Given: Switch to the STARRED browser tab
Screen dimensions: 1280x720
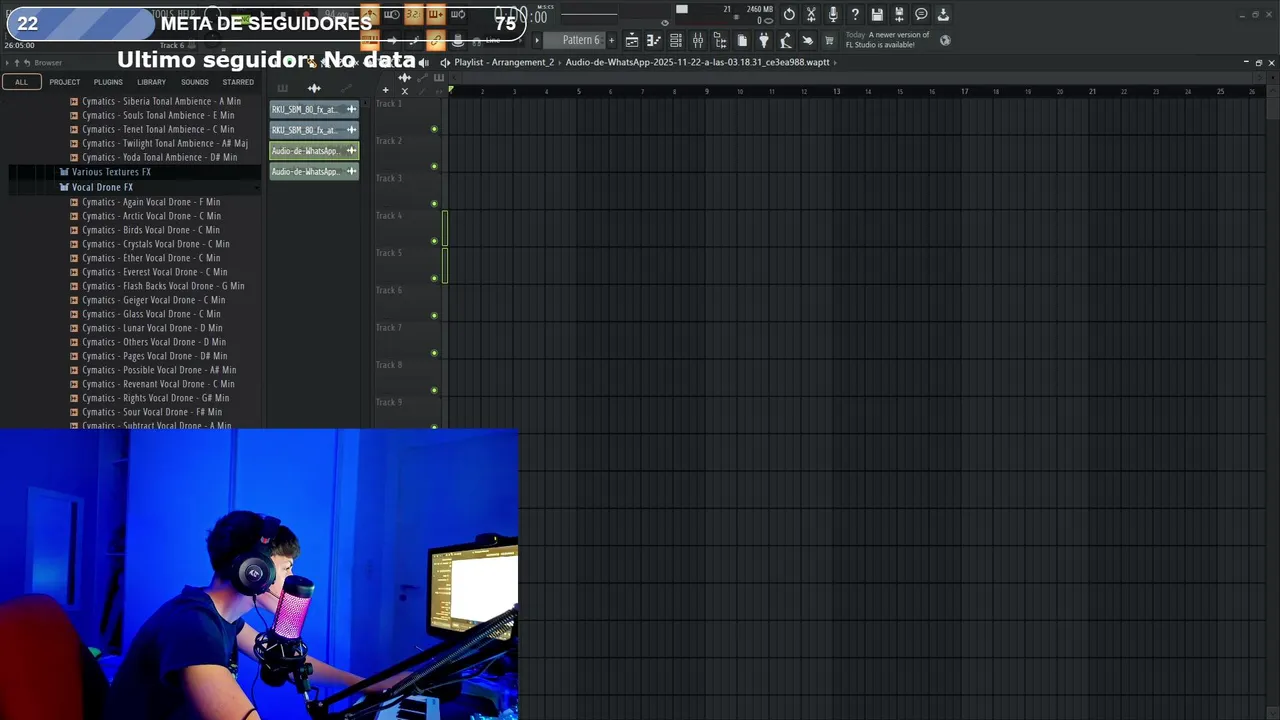Looking at the screenshot, I should pyautogui.click(x=238, y=82).
